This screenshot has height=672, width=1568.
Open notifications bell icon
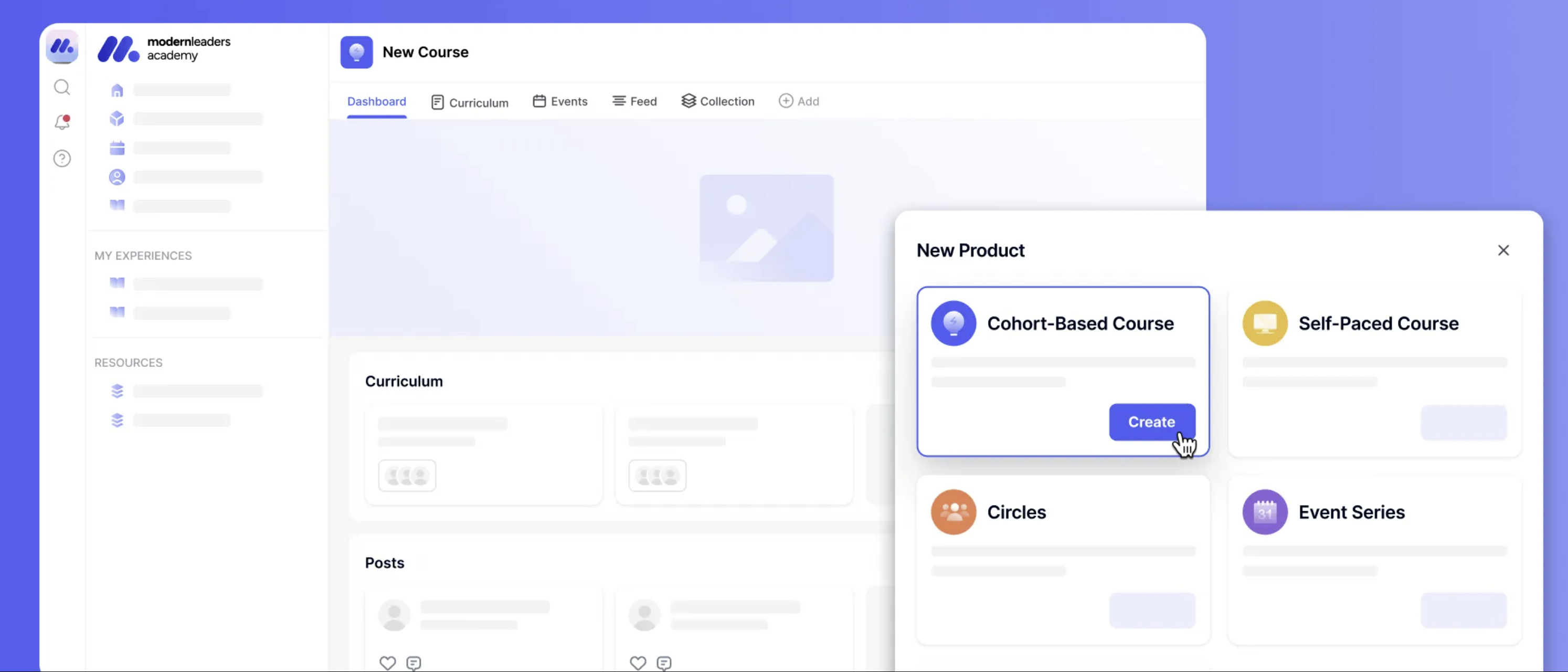tap(61, 122)
